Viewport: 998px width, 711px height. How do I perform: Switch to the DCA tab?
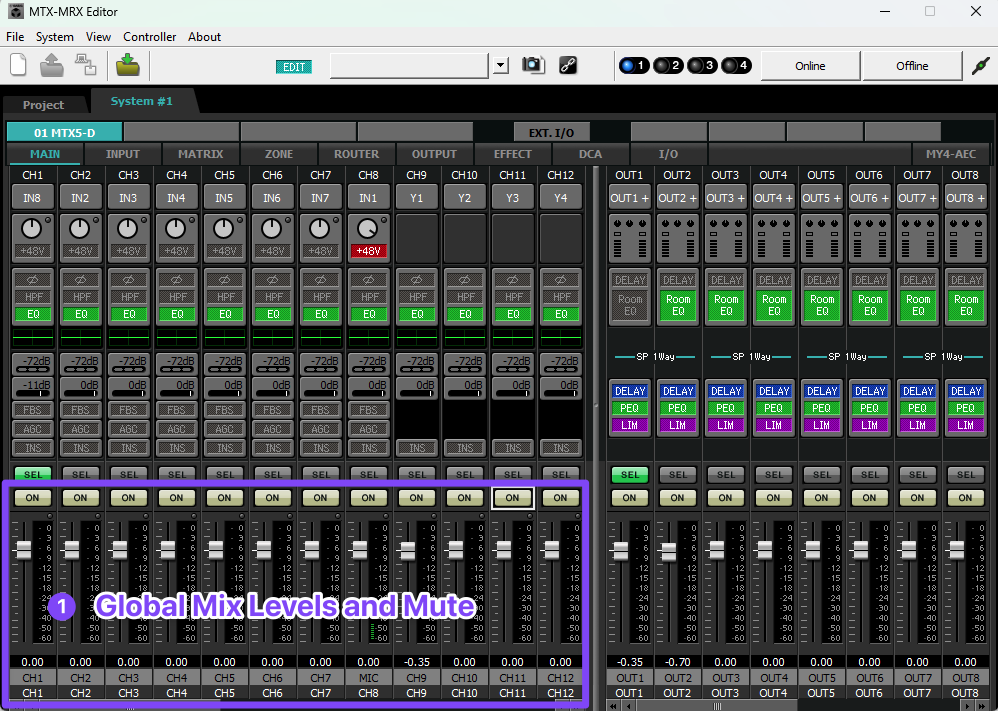(x=591, y=154)
